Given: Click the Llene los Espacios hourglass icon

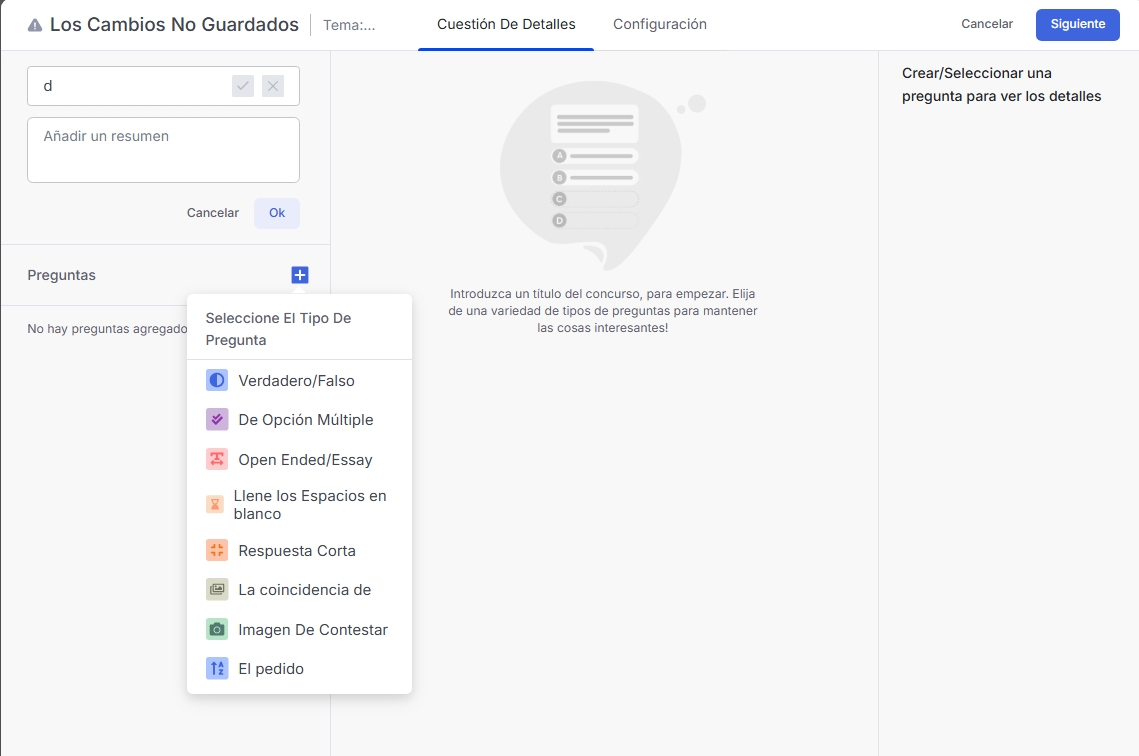Looking at the screenshot, I should tap(215, 504).
